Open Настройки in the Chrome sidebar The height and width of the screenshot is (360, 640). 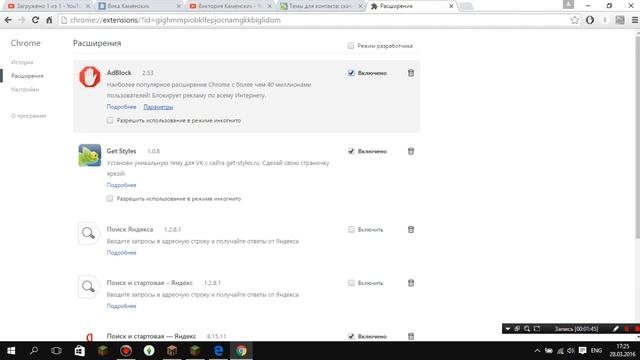point(25,89)
